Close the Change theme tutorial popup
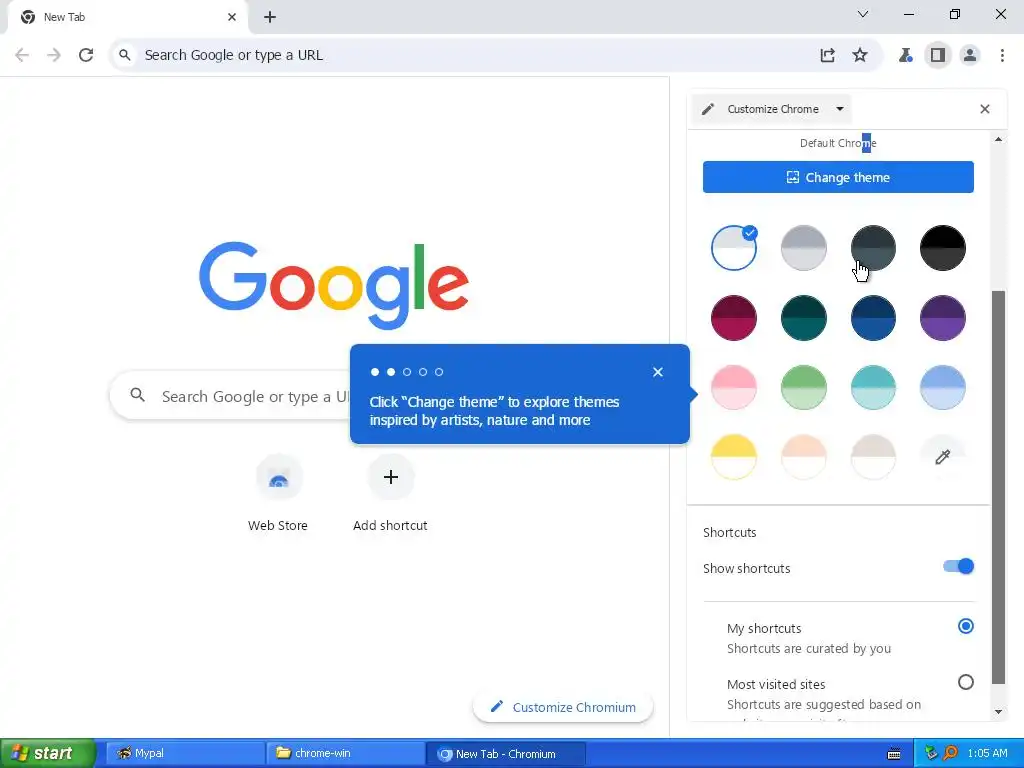Screen dimensions: 1024x768 tap(658, 372)
